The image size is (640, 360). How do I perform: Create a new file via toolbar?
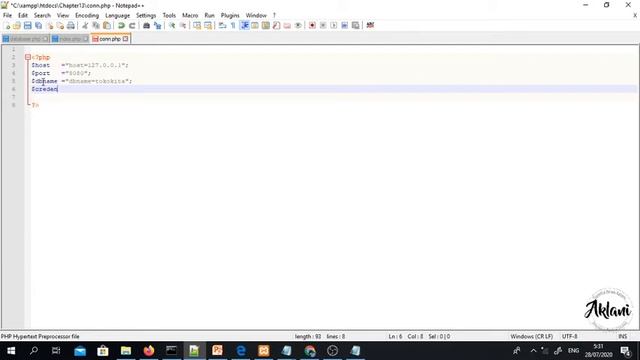(7, 26)
